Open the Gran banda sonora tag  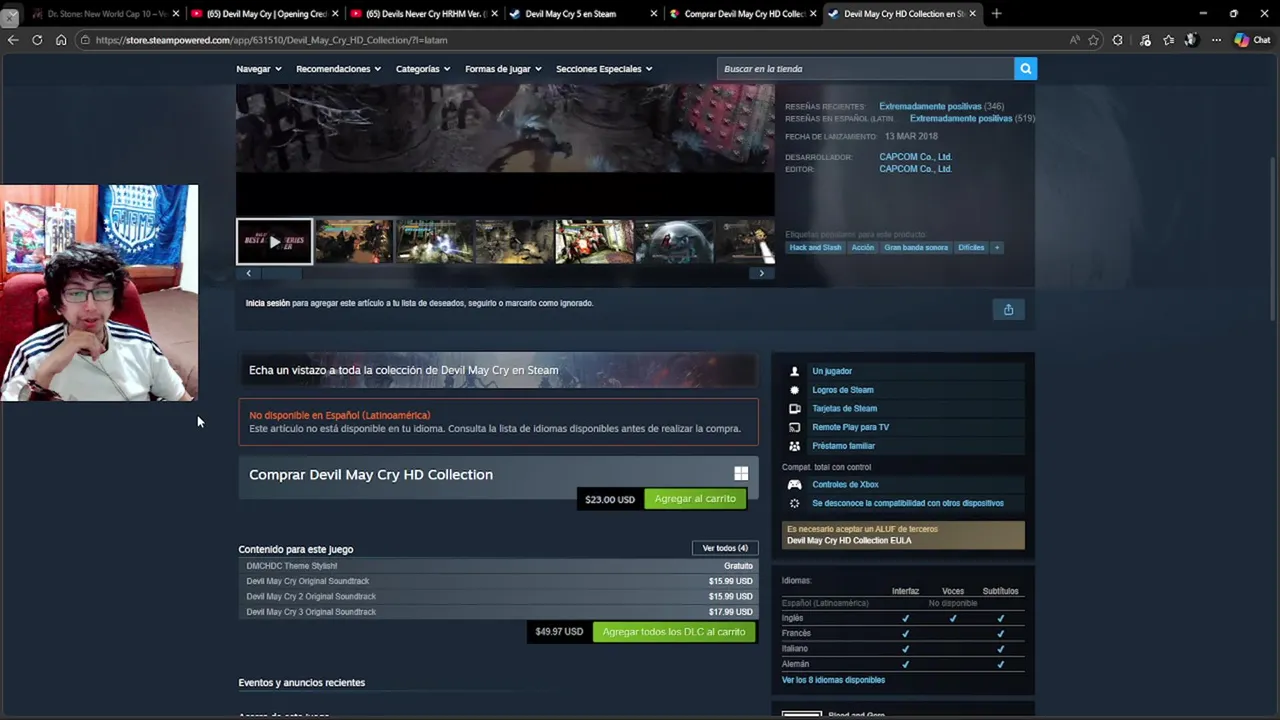916,248
